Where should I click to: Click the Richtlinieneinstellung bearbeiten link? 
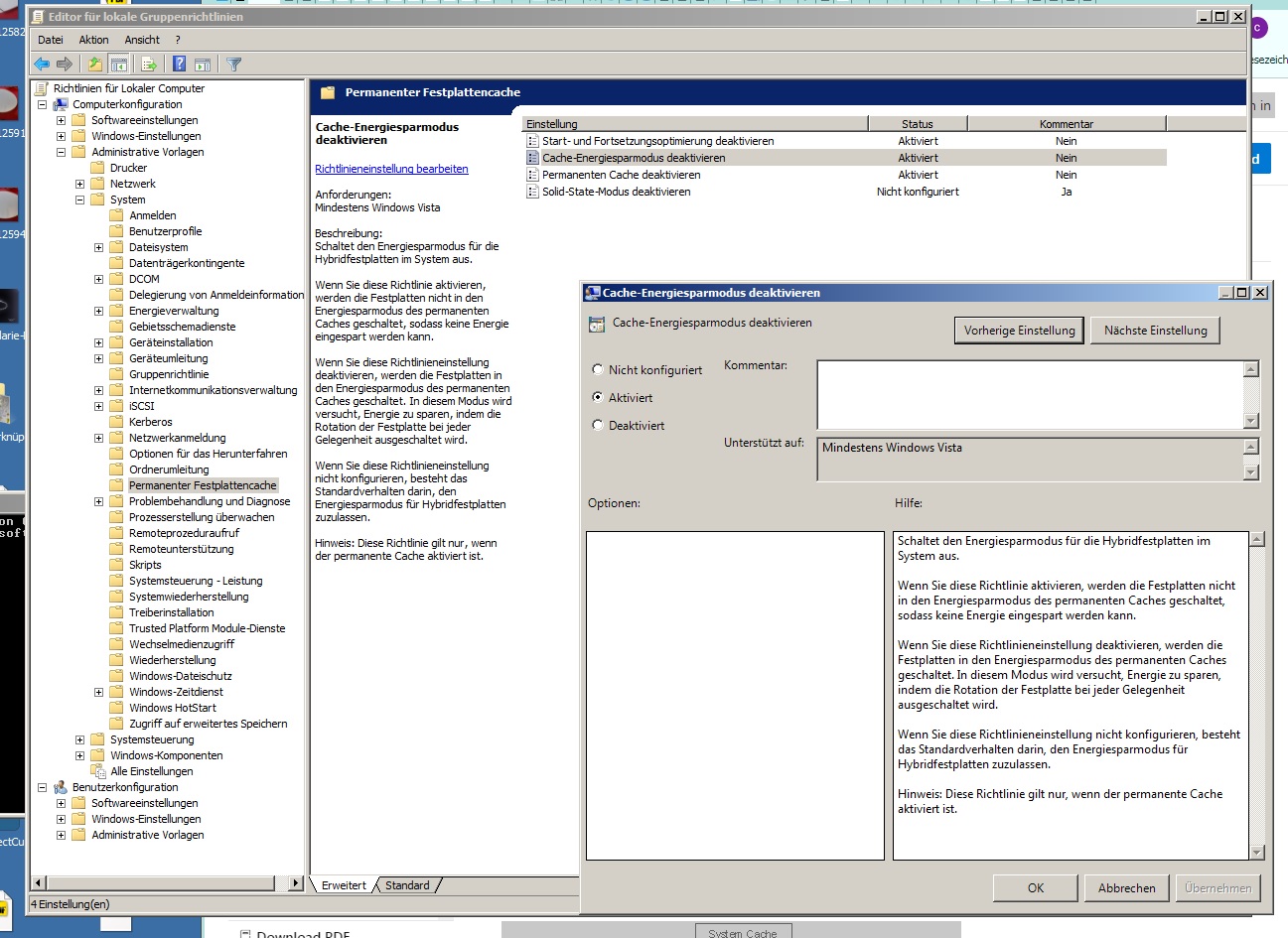[x=391, y=169]
